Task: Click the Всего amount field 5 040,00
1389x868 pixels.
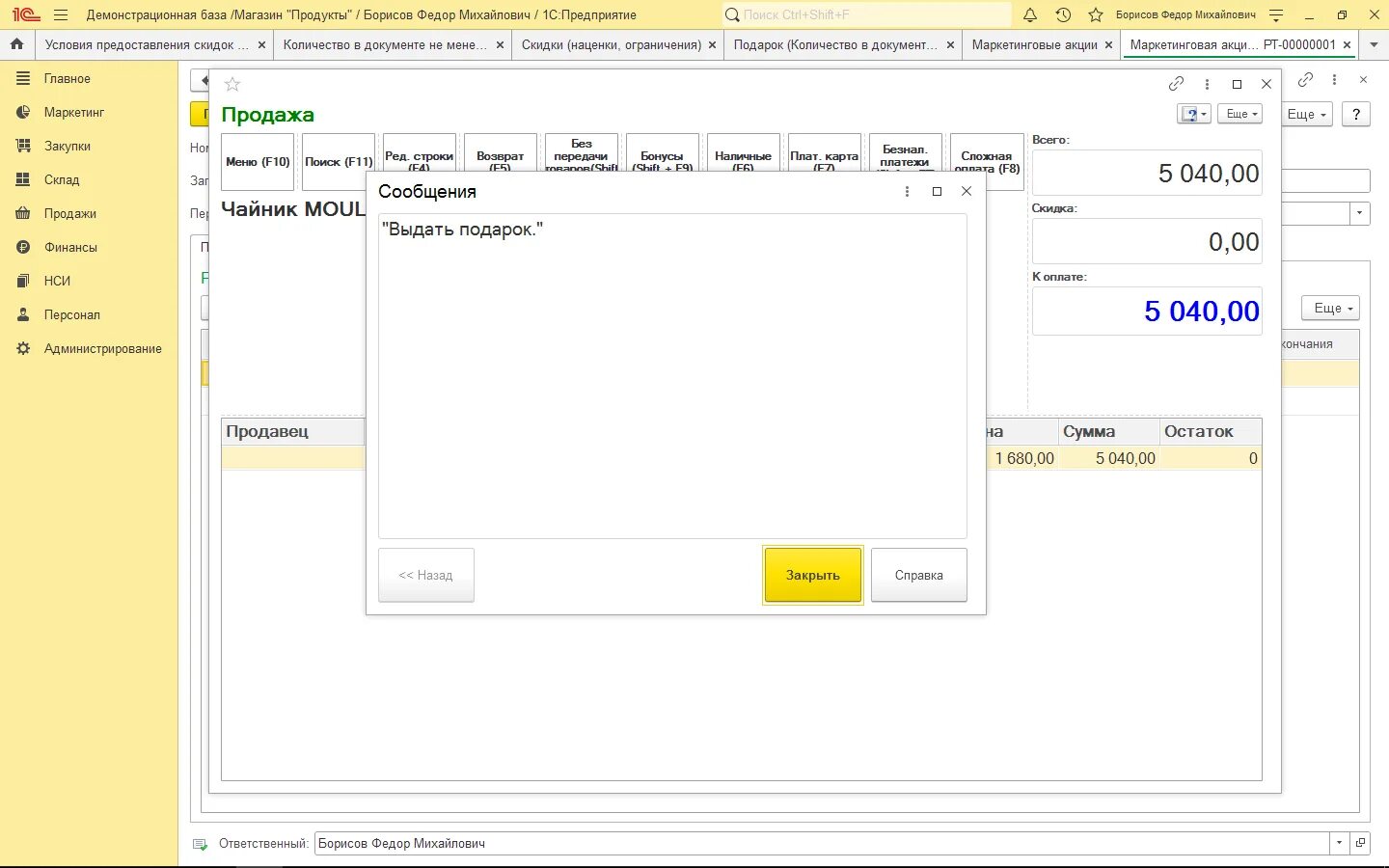Action: point(1147,174)
